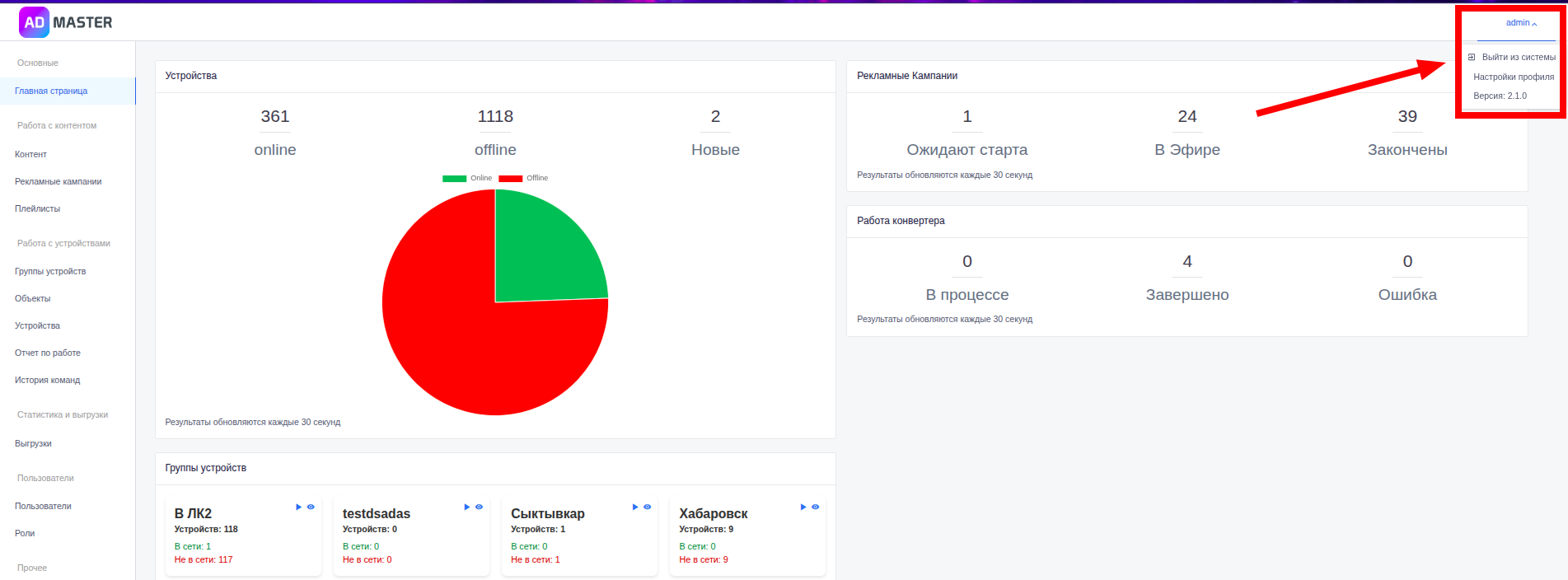
Task: Click the 361 online devices count
Action: point(275,116)
